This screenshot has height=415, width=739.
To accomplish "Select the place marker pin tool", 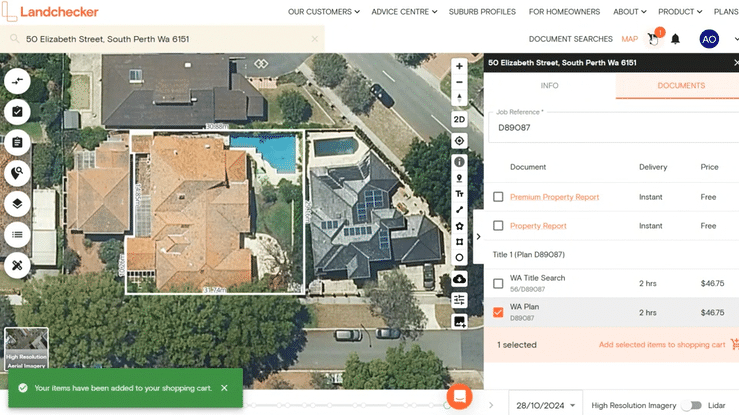I will pos(459,178).
